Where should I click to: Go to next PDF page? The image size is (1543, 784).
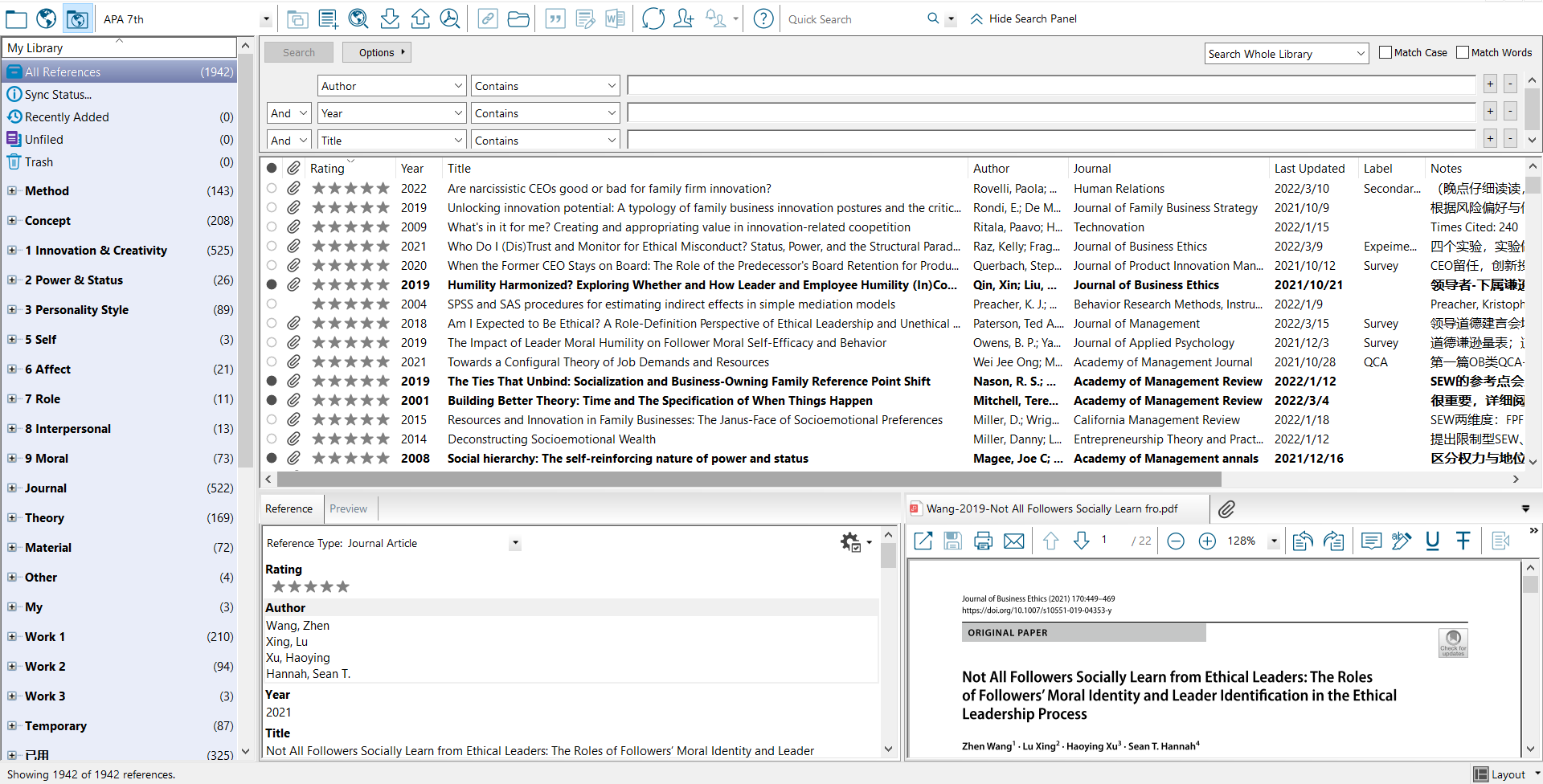(x=1082, y=541)
